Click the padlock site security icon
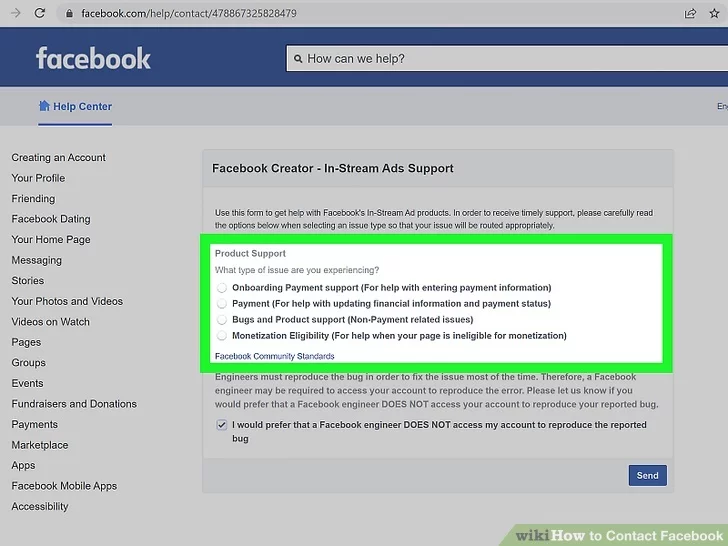 point(69,13)
